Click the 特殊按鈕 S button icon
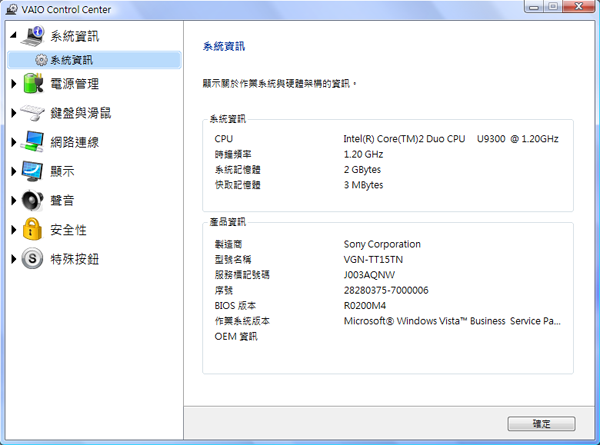This screenshot has height=445, width=600. tap(33, 259)
